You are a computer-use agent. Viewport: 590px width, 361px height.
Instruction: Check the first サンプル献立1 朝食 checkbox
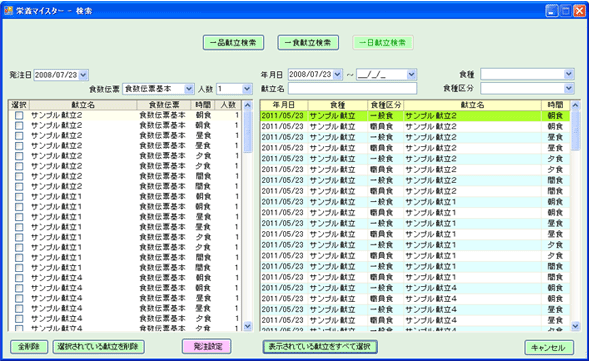click(x=19, y=197)
